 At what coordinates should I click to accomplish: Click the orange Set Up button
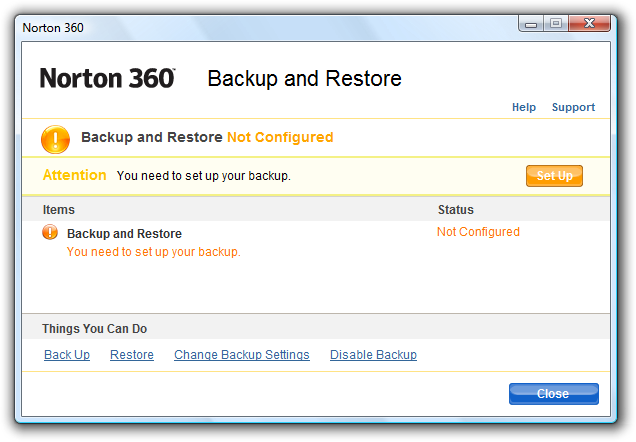[x=554, y=176]
